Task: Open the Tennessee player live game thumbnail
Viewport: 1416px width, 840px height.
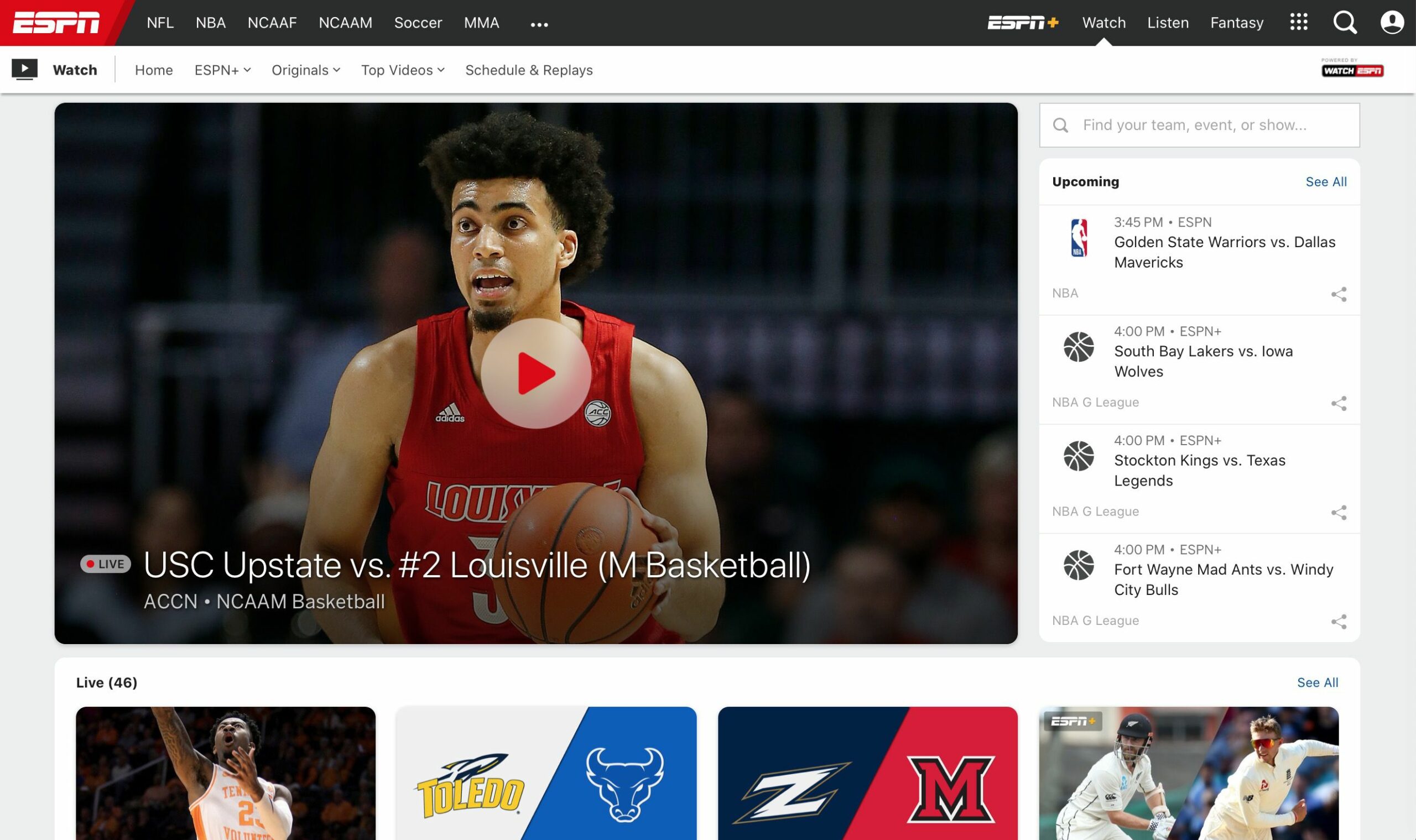Action: pos(225,773)
